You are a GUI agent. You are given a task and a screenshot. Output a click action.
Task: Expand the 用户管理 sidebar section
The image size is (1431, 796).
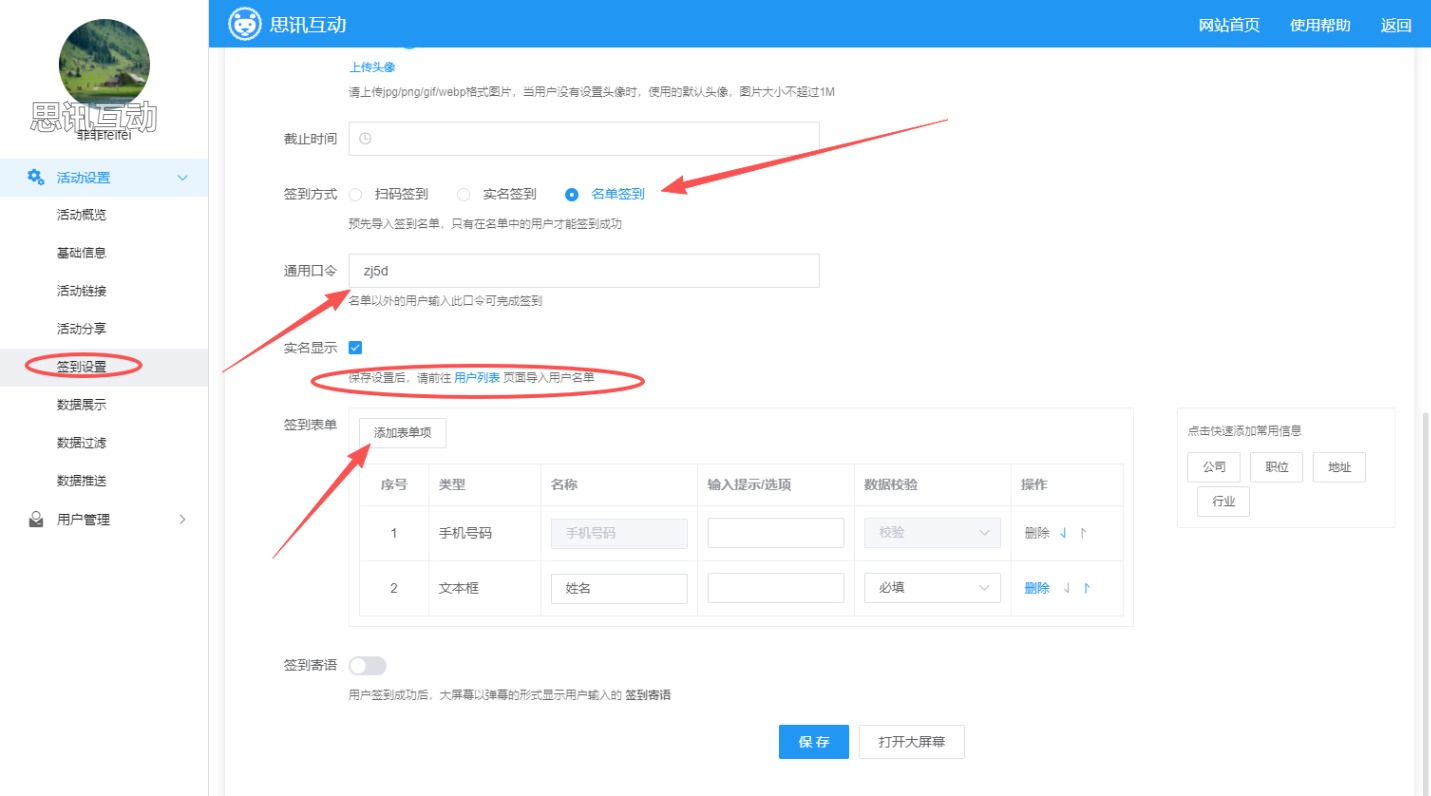coord(182,519)
